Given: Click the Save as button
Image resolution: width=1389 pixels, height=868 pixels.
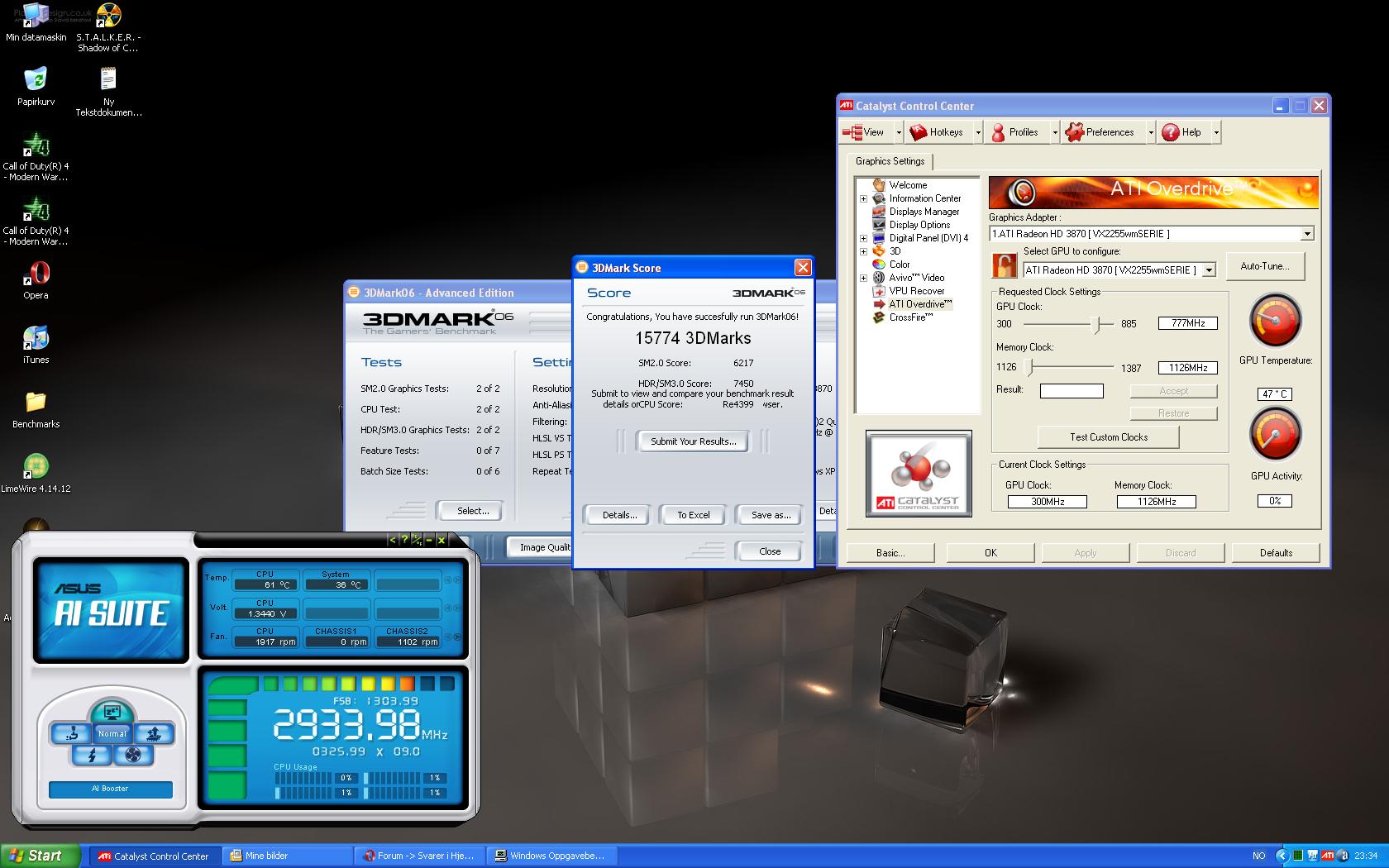Looking at the screenshot, I should tap(771, 515).
